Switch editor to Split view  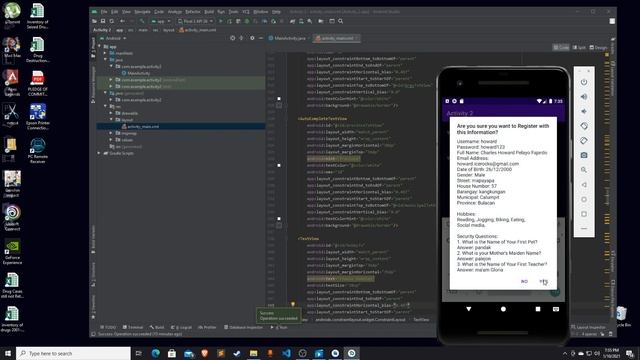tap(579, 47)
